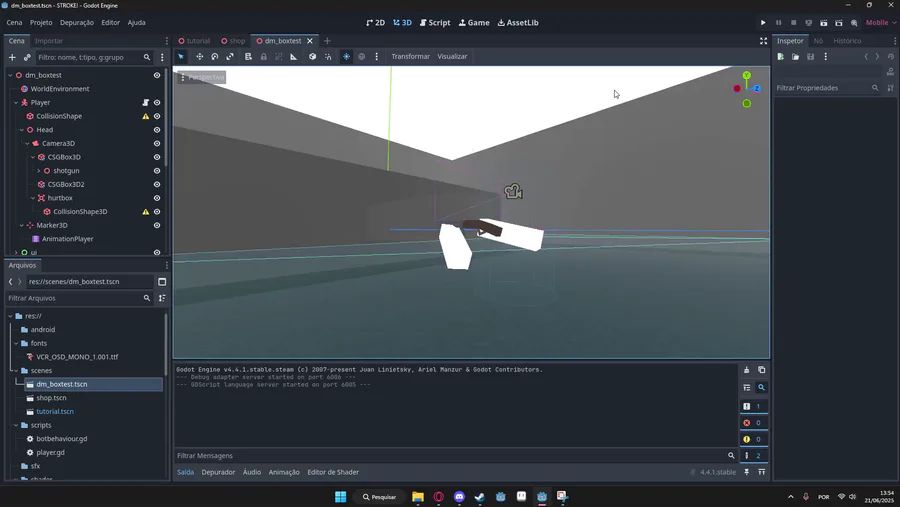Image resolution: width=900 pixels, height=507 pixels.
Task: Click the green Y axis gizmo handle
Action: [x=746, y=75]
